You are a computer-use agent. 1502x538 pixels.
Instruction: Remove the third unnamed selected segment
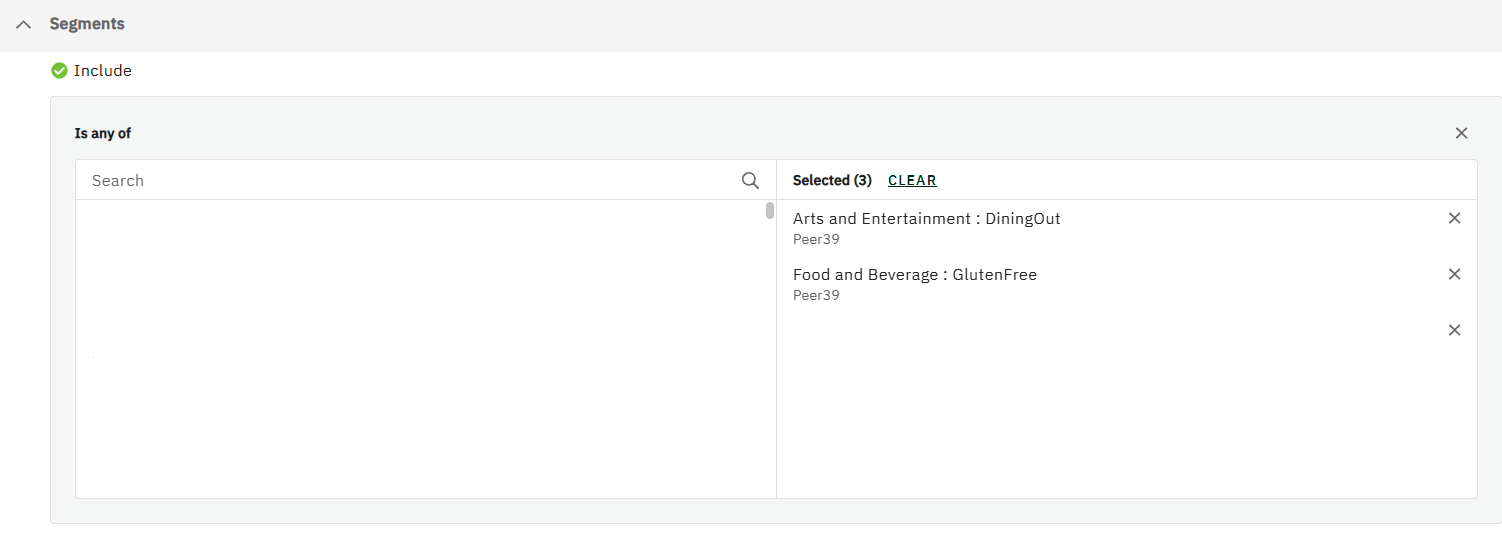point(1454,330)
